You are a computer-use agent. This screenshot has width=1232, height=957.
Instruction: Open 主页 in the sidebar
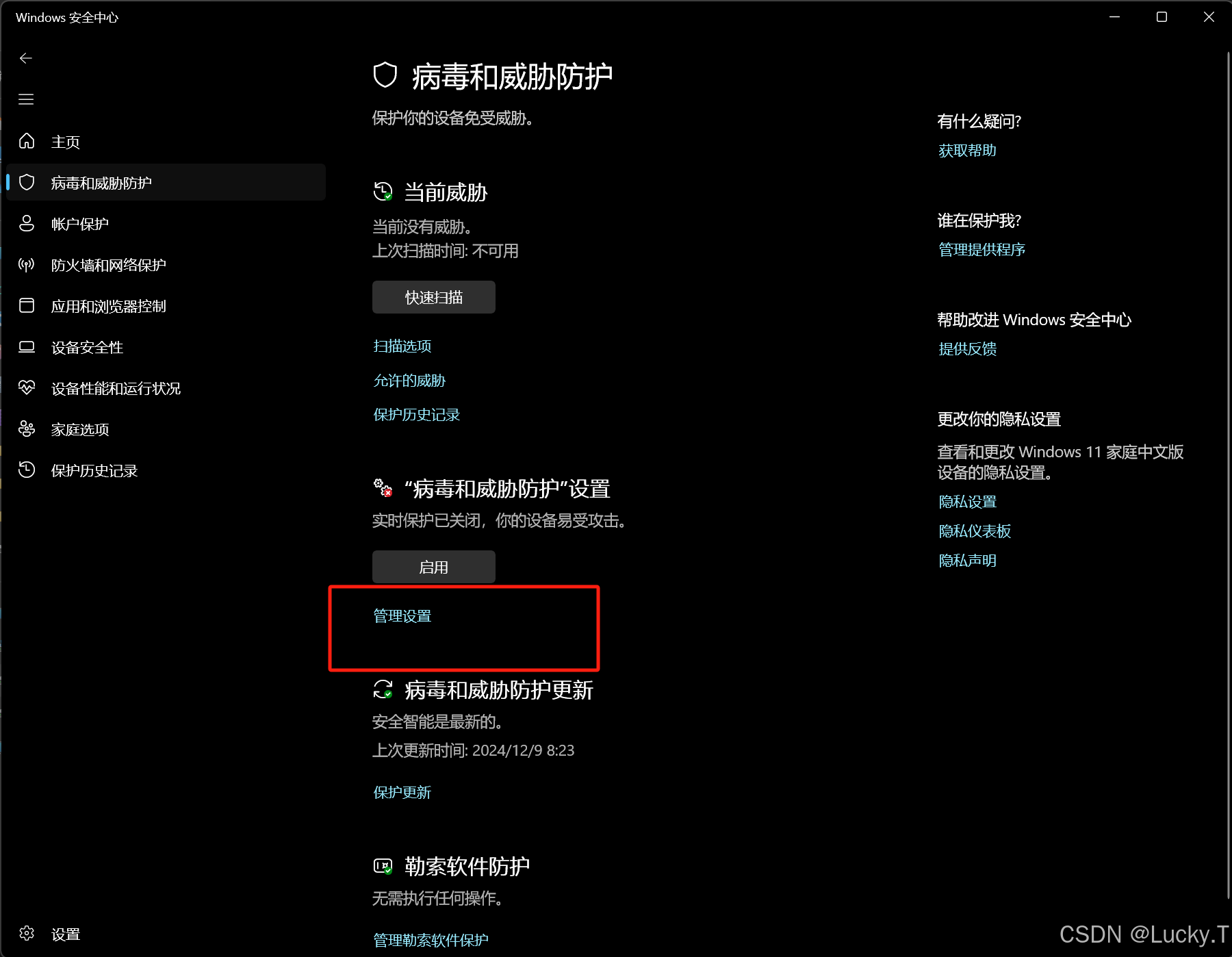pyautogui.click(x=165, y=142)
